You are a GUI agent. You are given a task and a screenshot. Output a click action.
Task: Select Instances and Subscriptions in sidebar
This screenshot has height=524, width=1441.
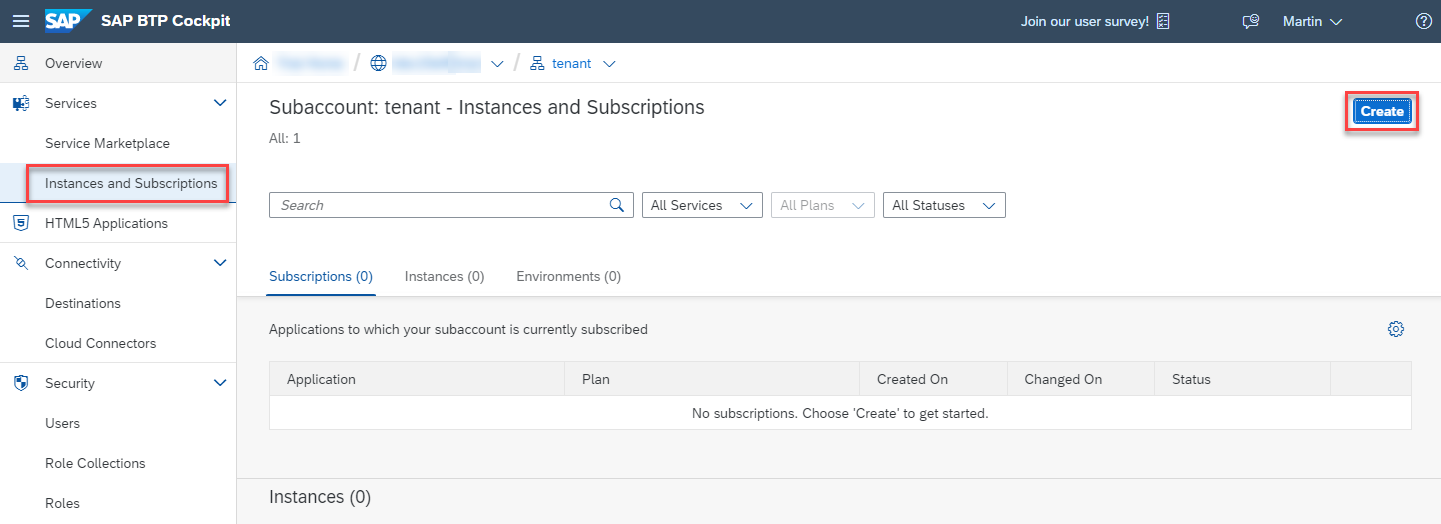131,183
